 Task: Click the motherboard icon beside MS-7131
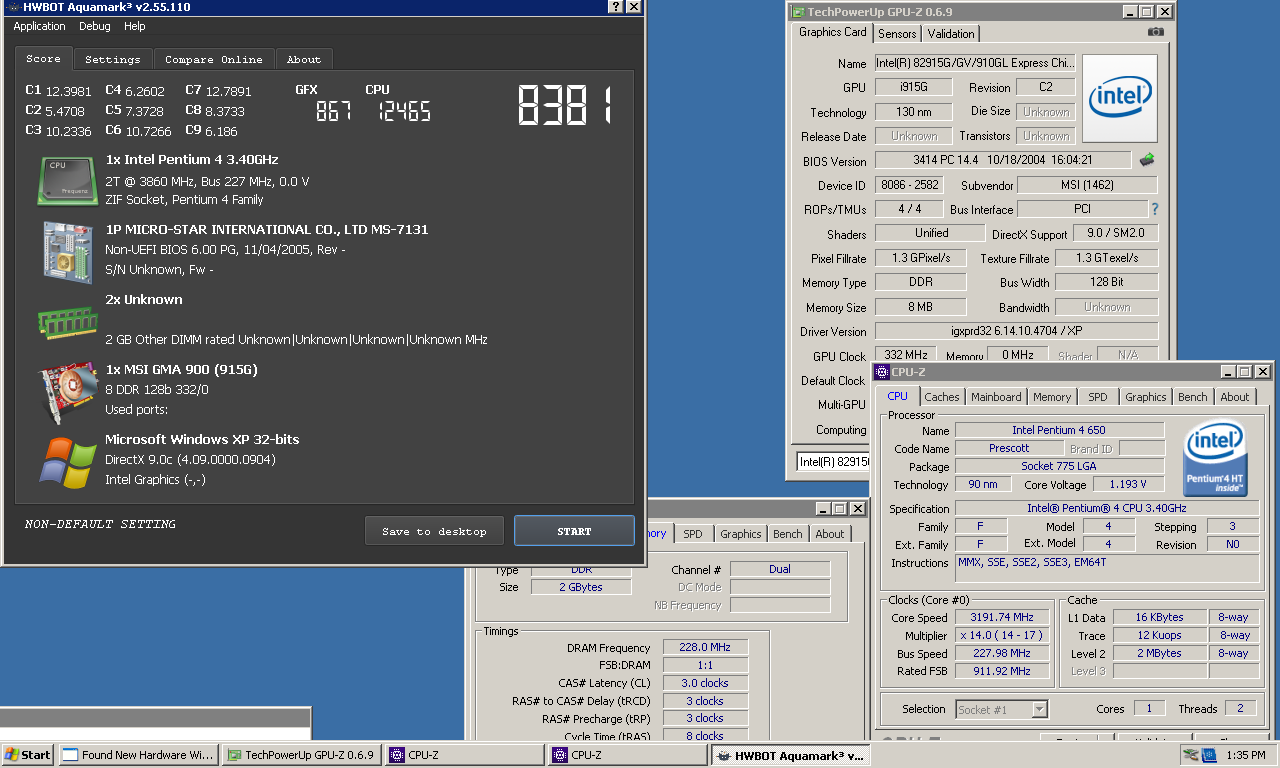[67, 251]
